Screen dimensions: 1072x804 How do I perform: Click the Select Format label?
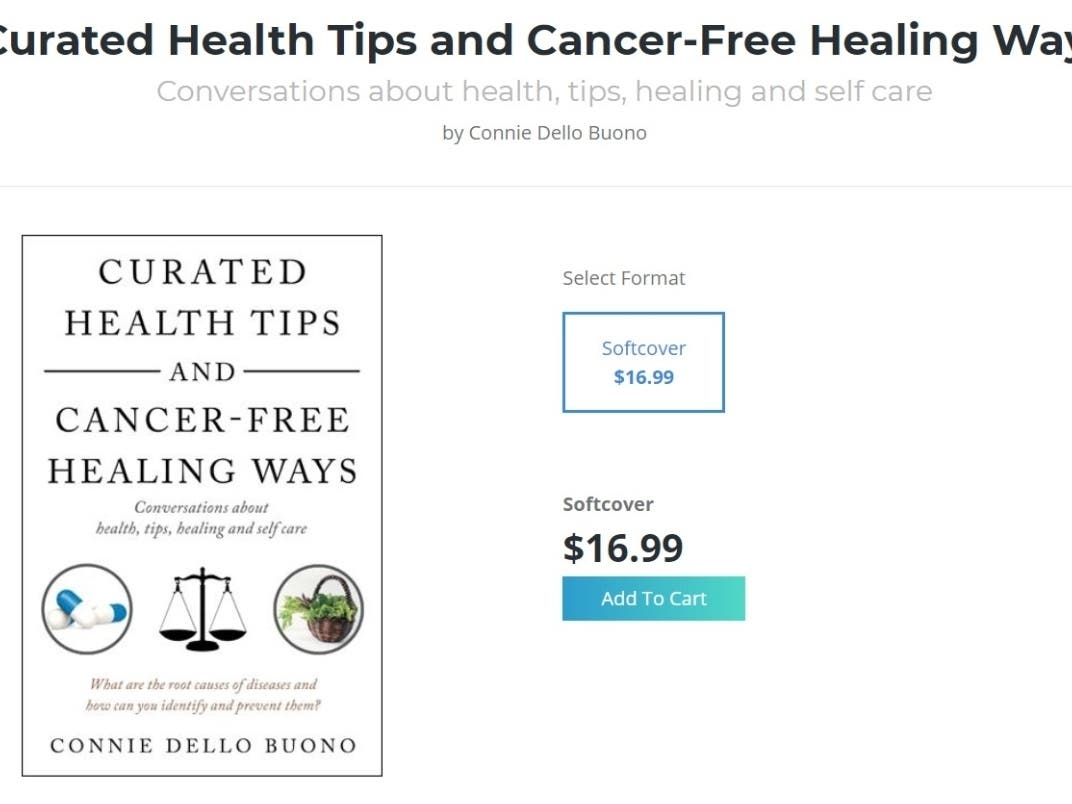coord(624,278)
